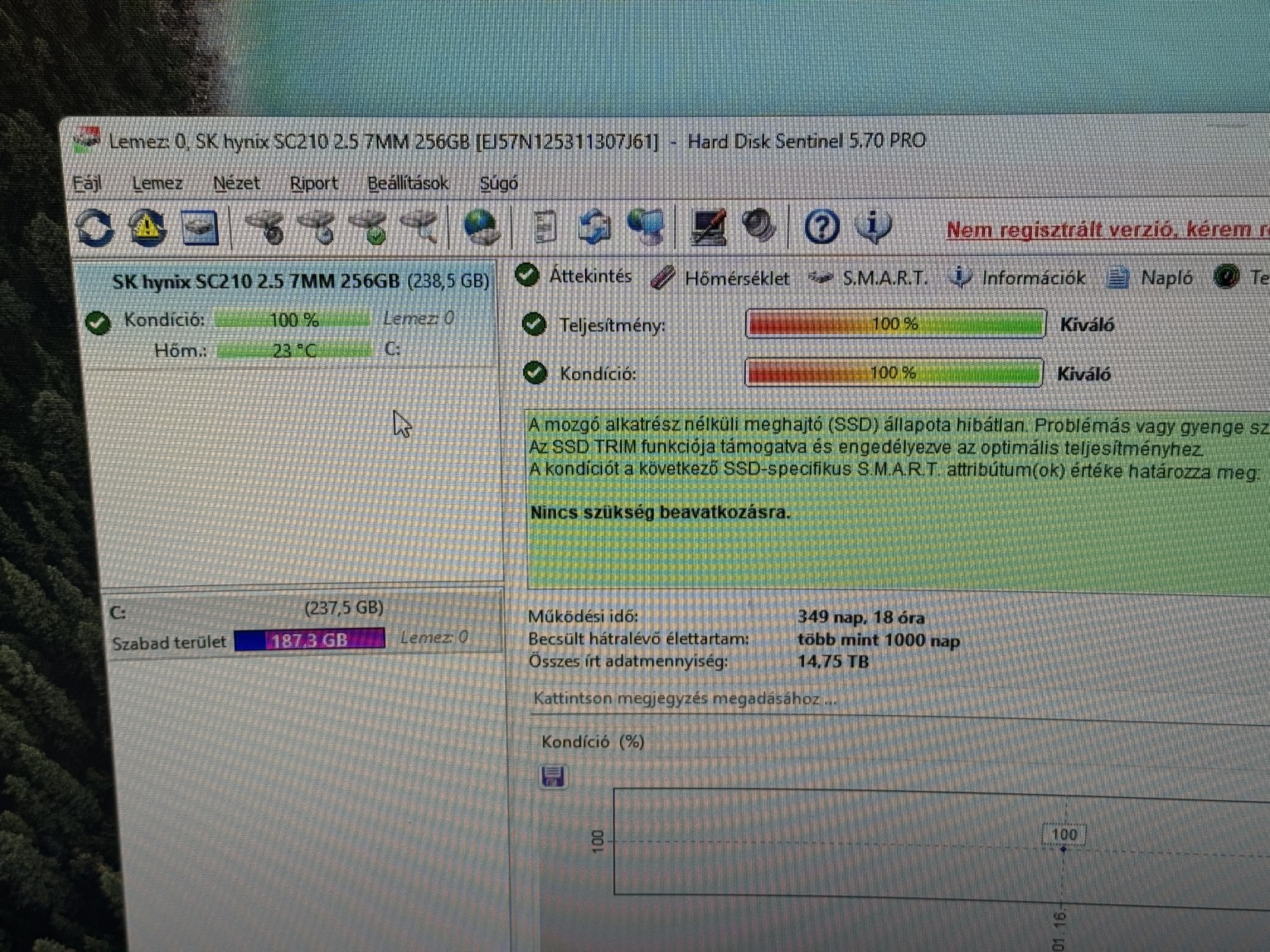The width and height of the screenshot is (1270, 952).
Task: Click the red 'Nem regisztrált verzió' link
Action: 1107,229
